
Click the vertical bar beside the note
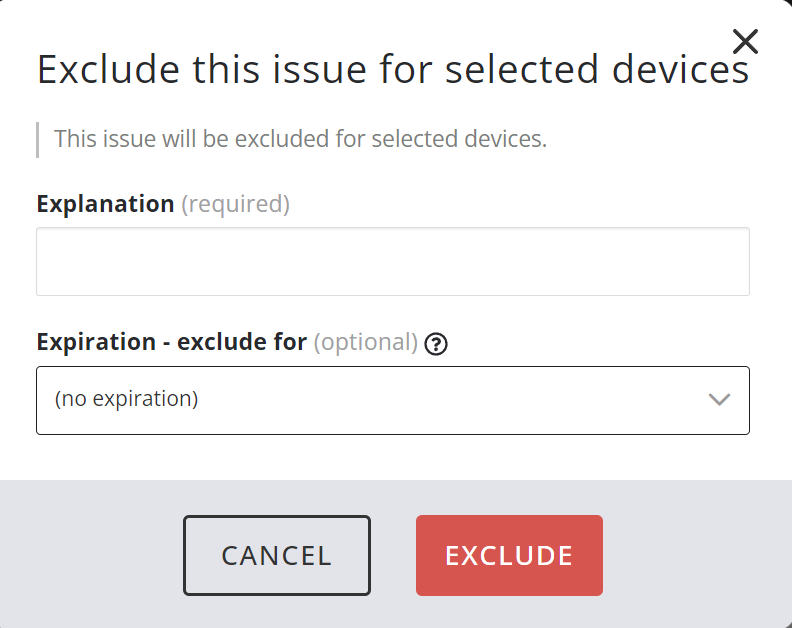pos(37,139)
